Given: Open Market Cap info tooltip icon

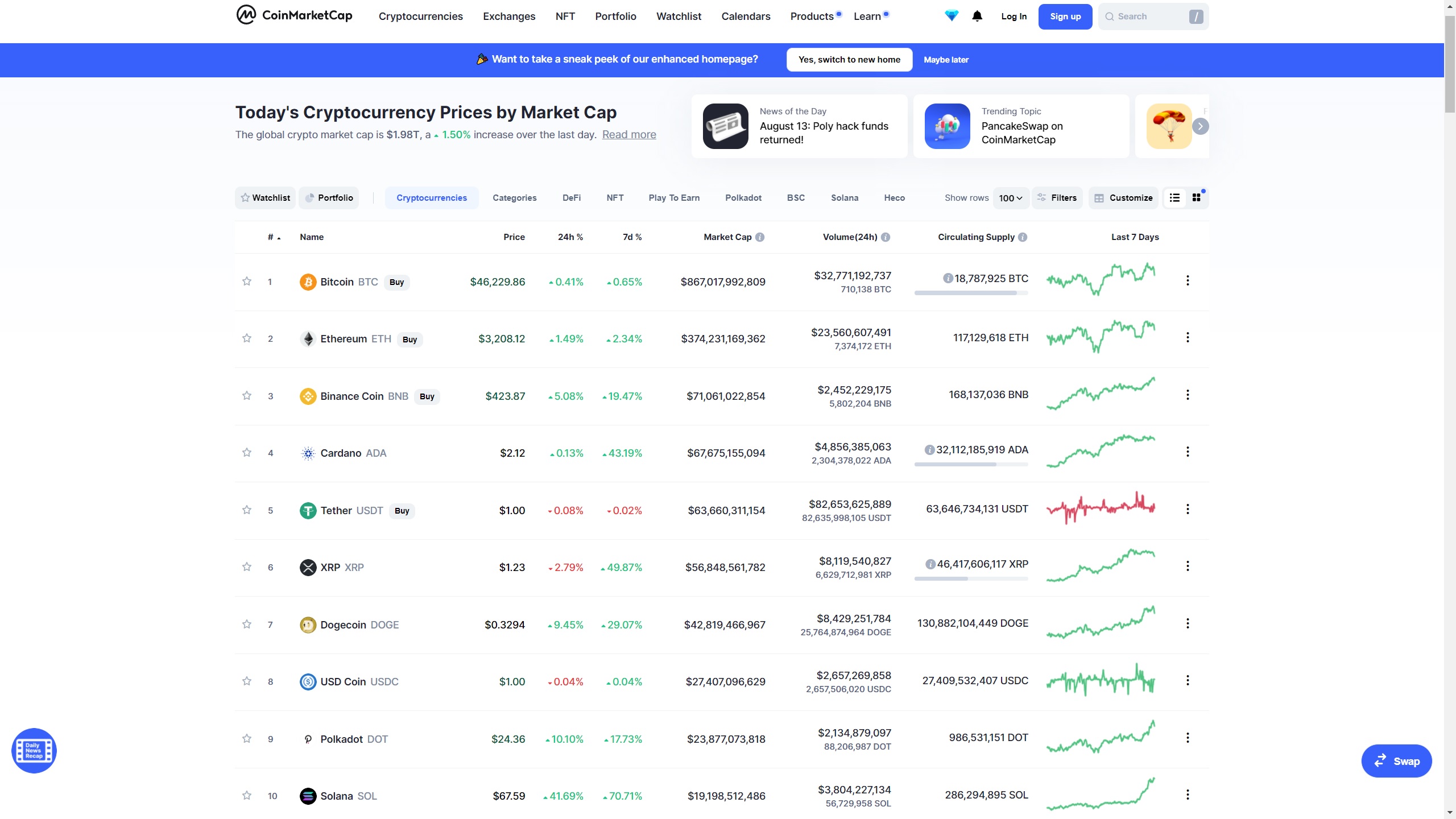Looking at the screenshot, I should 760,237.
